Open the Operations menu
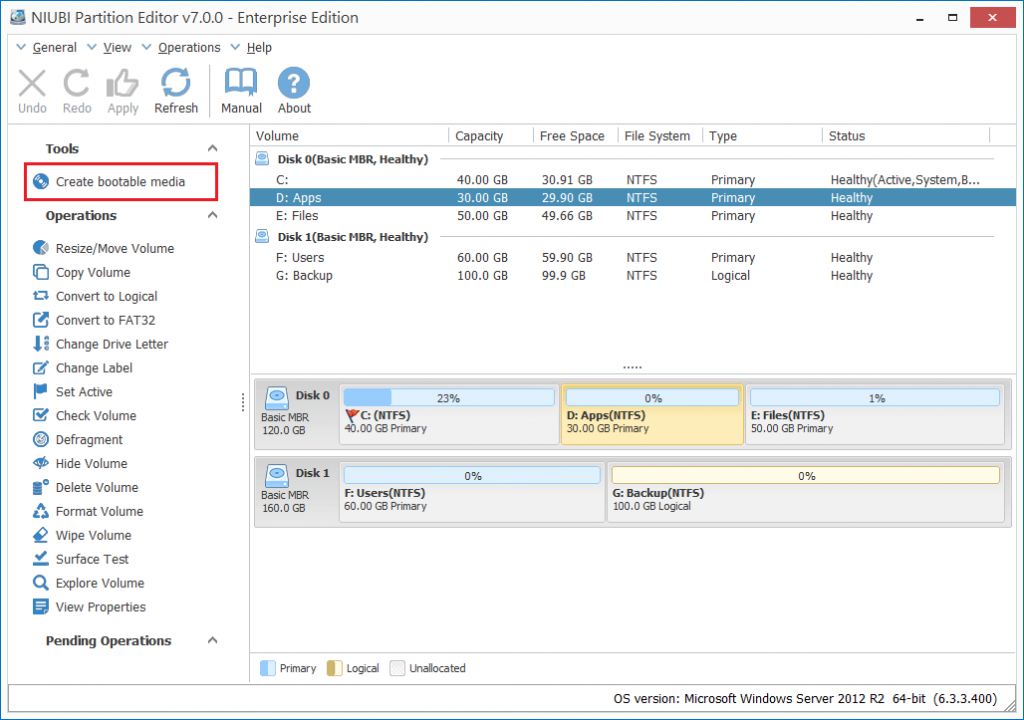The width and height of the screenshot is (1024, 720). (x=189, y=47)
